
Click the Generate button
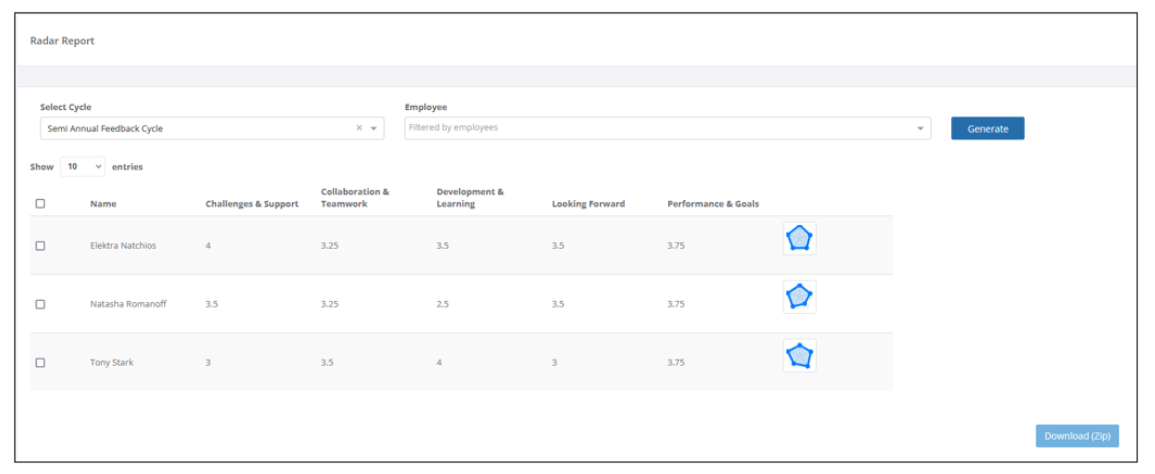987,128
